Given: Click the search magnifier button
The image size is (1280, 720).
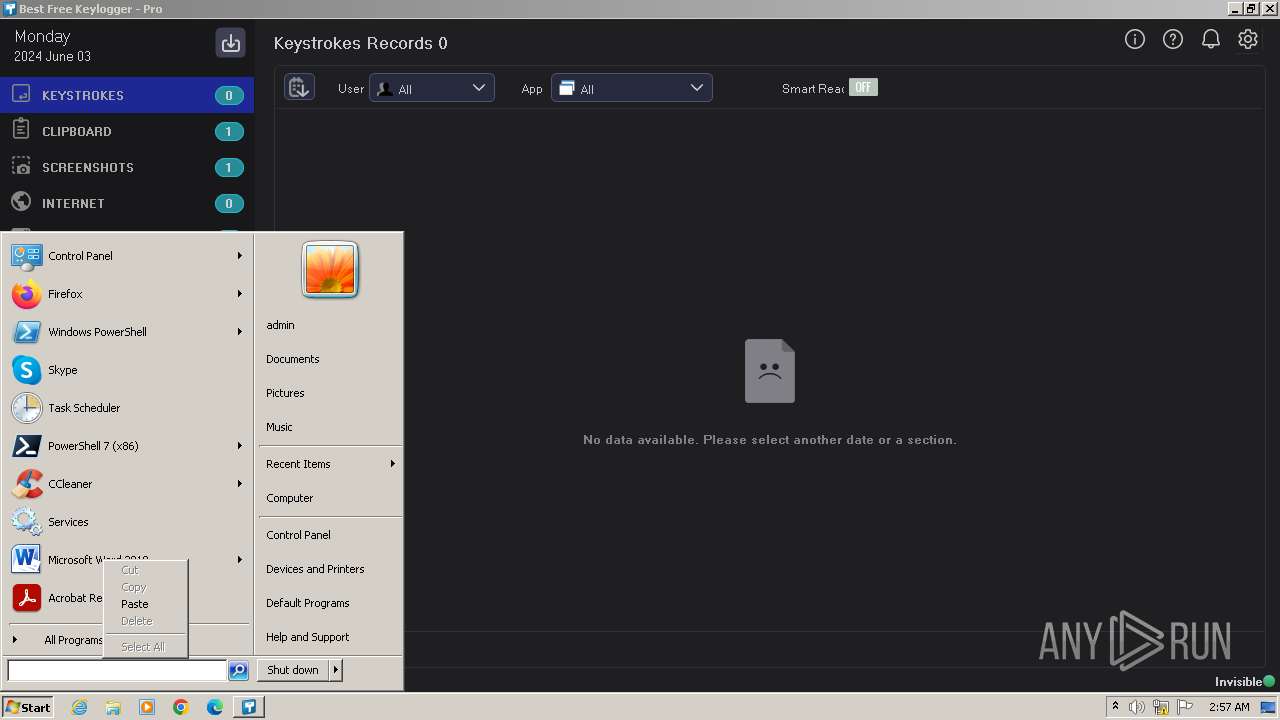Looking at the screenshot, I should pos(238,671).
